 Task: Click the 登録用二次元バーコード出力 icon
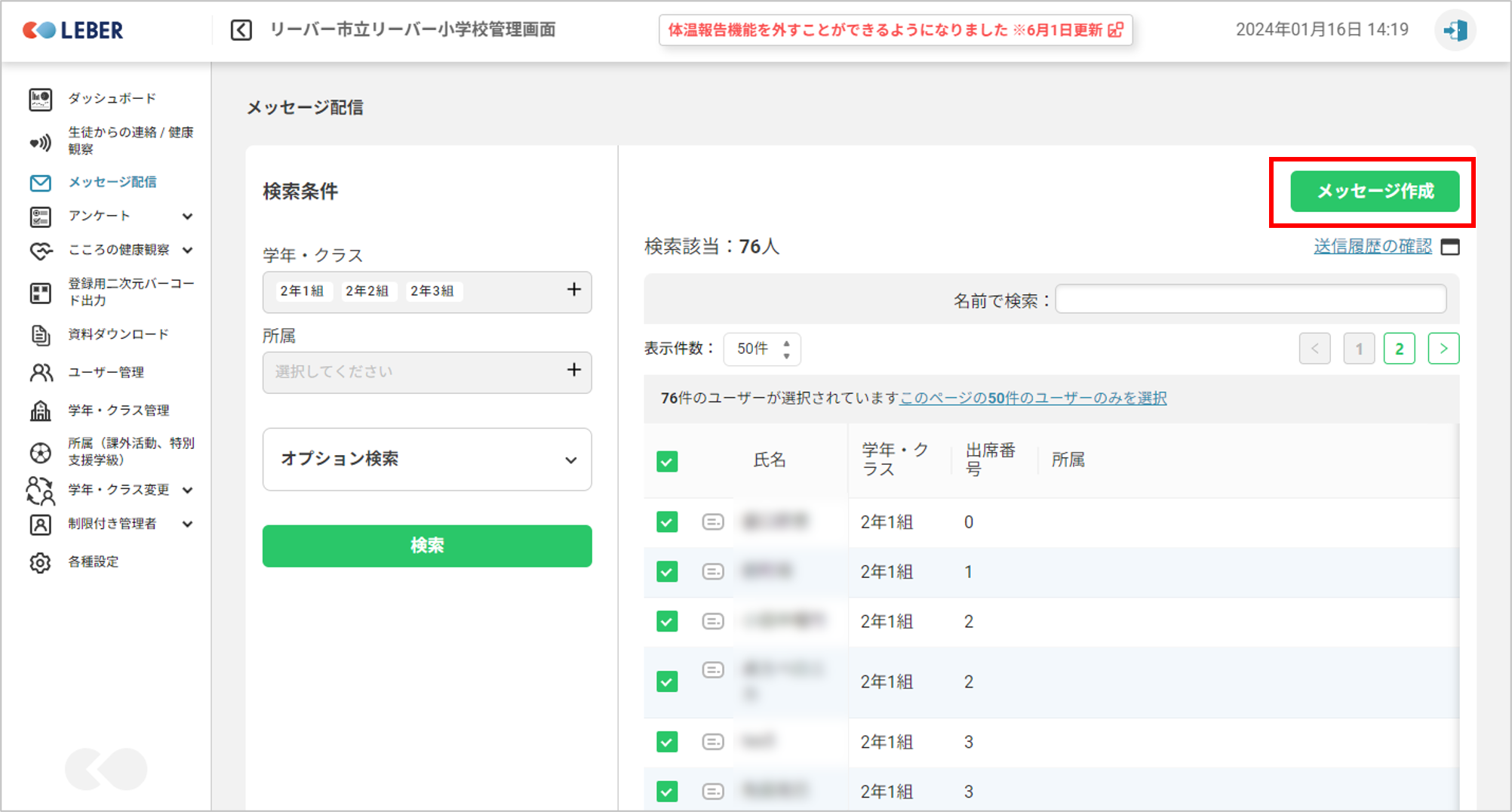(40, 293)
